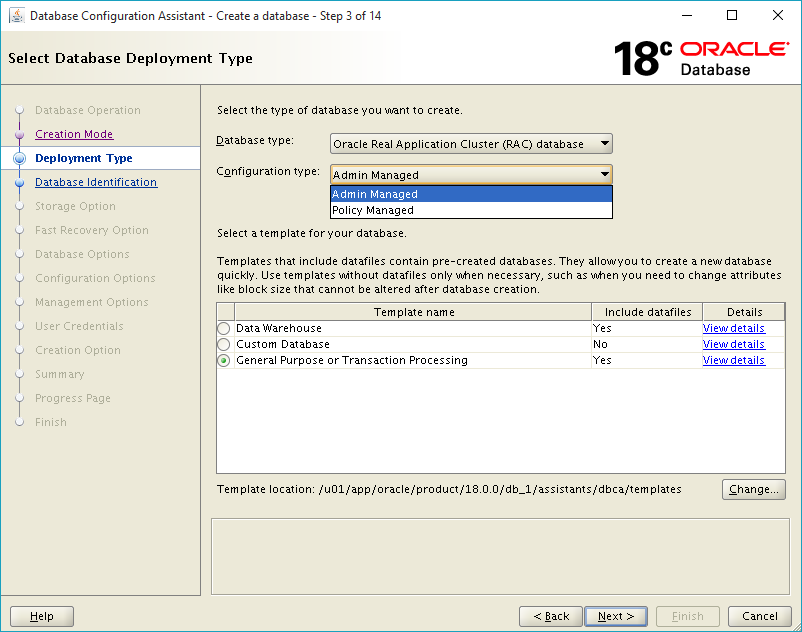Choose Admin Managed from the dropdown list
The width and height of the screenshot is (802, 632).
coord(471,194)
